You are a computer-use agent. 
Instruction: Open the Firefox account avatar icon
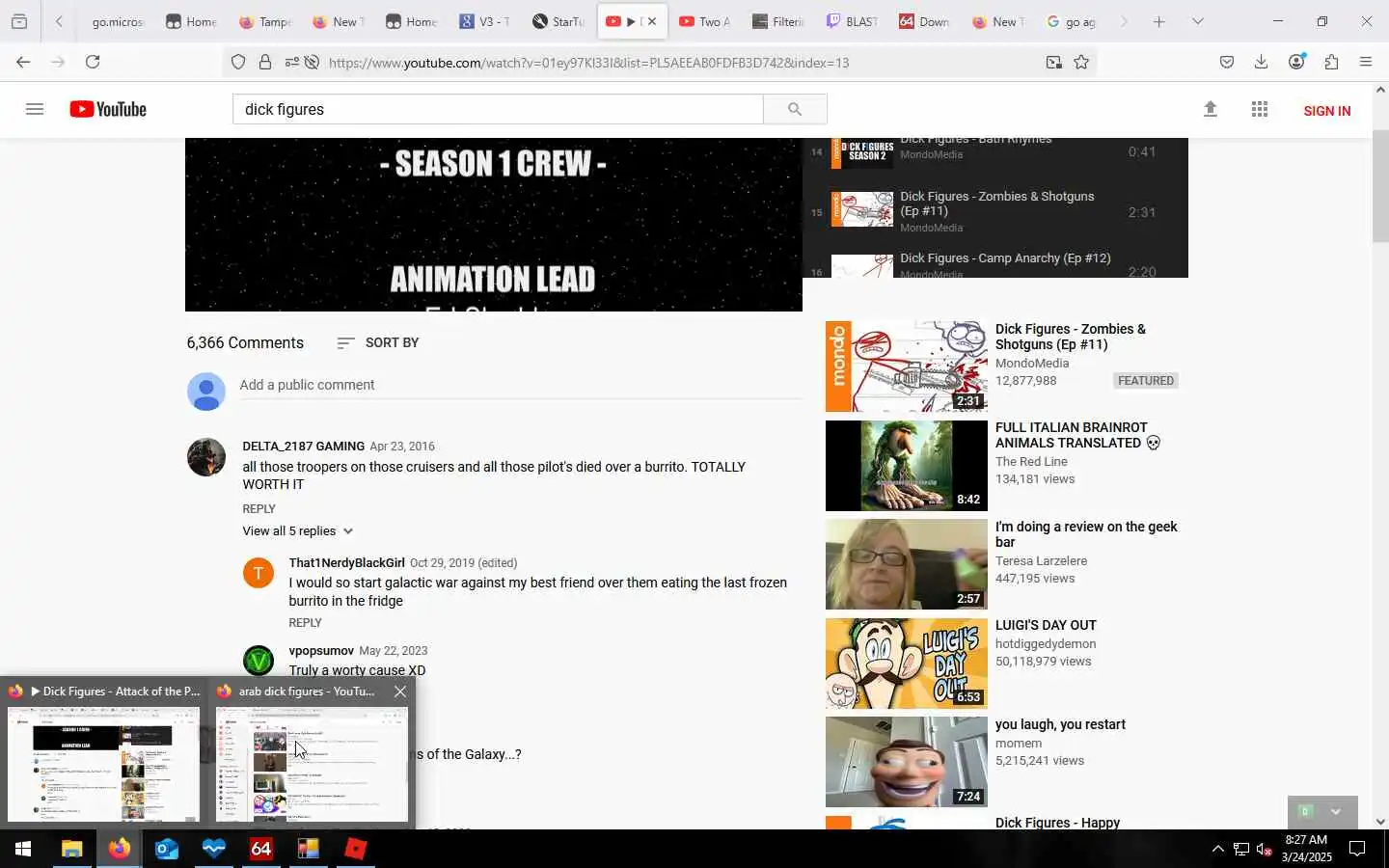point(1296,62)
